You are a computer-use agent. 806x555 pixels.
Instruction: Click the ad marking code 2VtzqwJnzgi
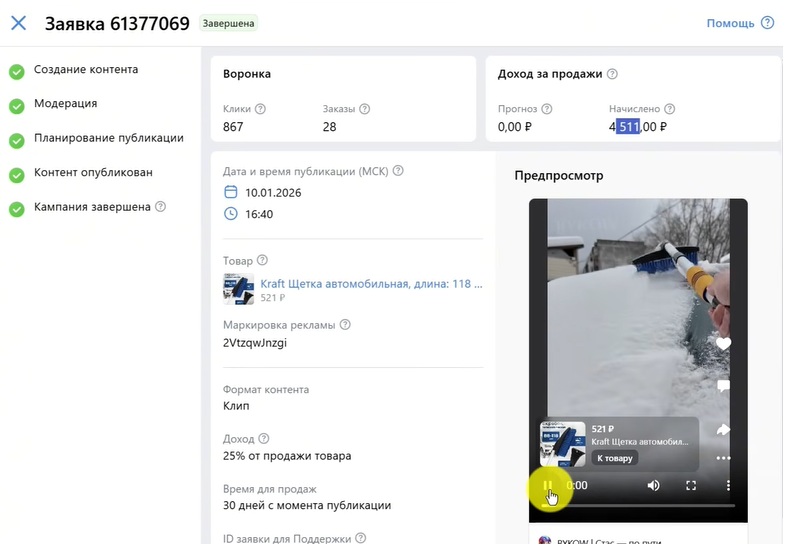click(x=255, y=343)
